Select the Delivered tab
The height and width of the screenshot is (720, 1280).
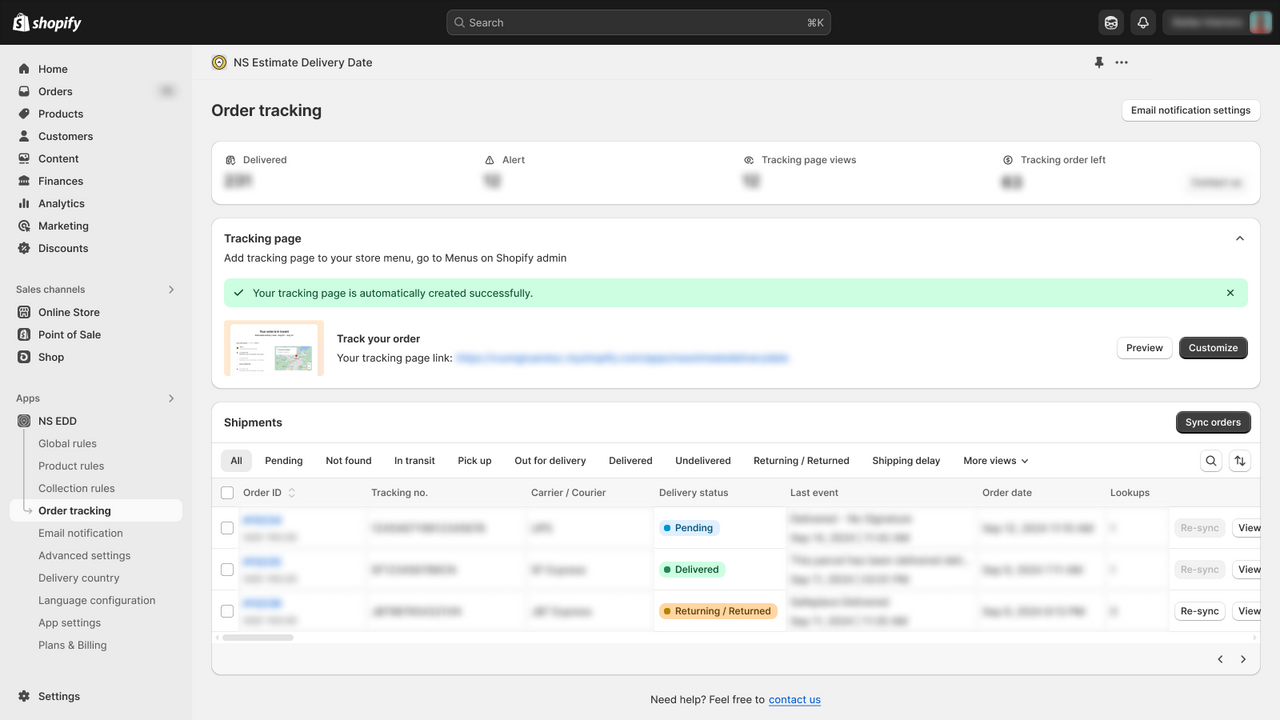[x=630, y=461]
